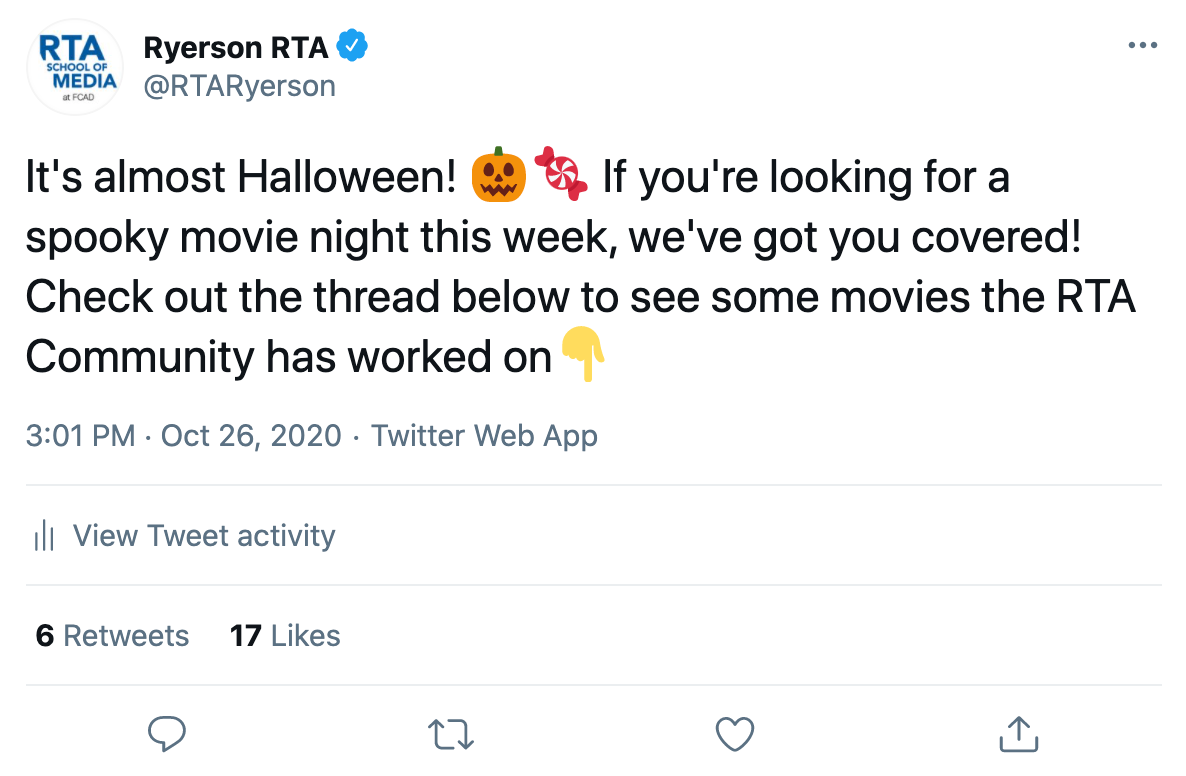Open the three-dot more options menu
Viewport: 1186px width, 776px height.
click(1141, 46)
